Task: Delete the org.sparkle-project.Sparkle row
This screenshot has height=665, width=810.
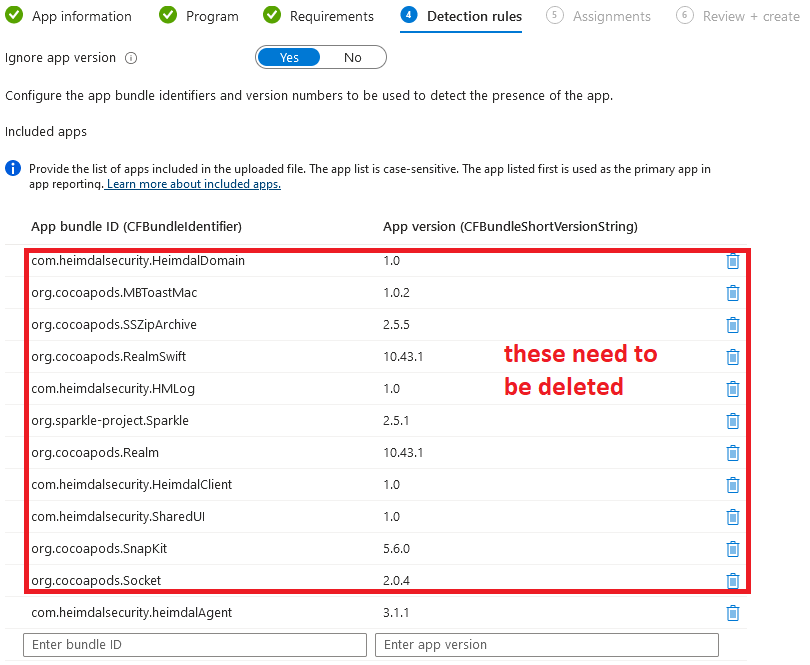Action: coord(733,421)
